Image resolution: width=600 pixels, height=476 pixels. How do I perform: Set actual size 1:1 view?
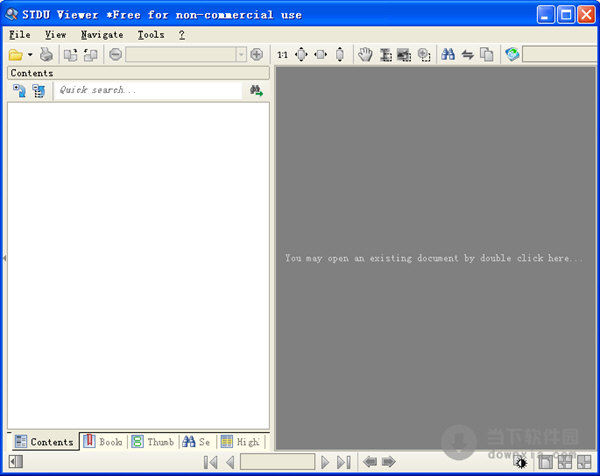tap(282, 55)
